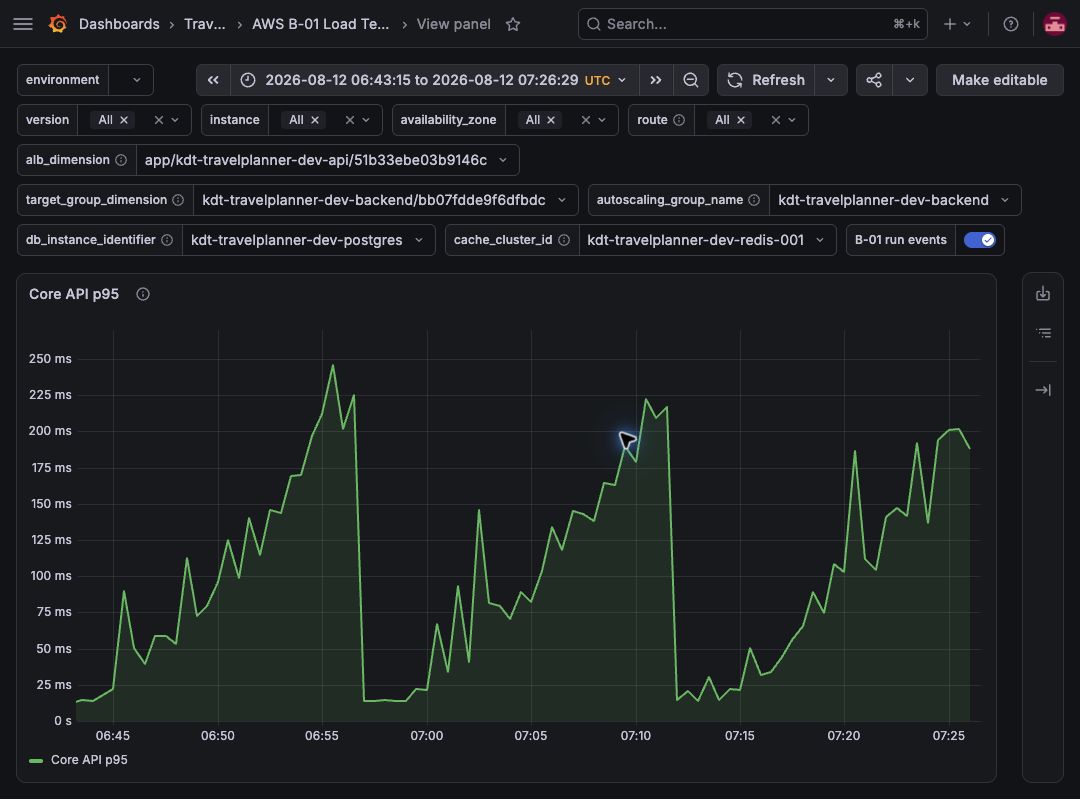Expand the environment dropdown
This screenshot has width=1080, height=799.
(136, 80)
